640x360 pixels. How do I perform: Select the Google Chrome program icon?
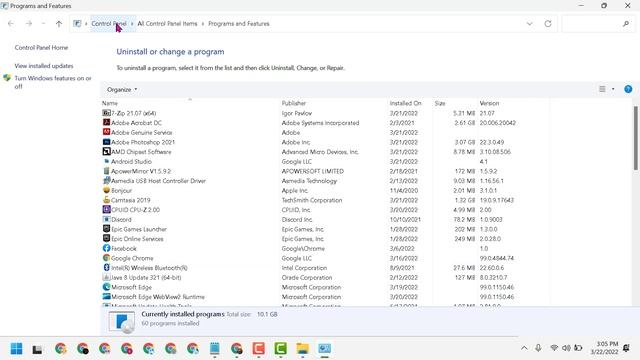(106, 258)
